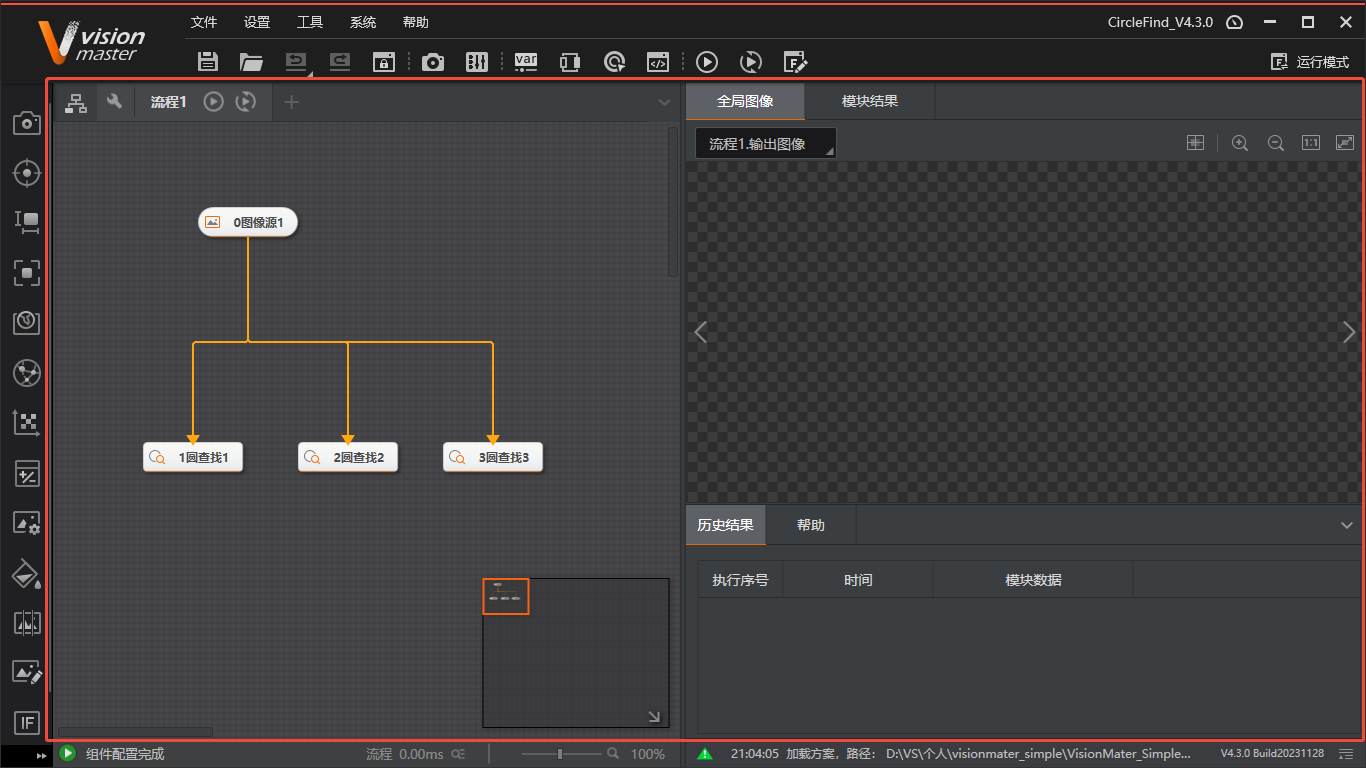Switch to the 帮助 tab in the lower panel
The image size is (1366, 768).
point(811,525)
